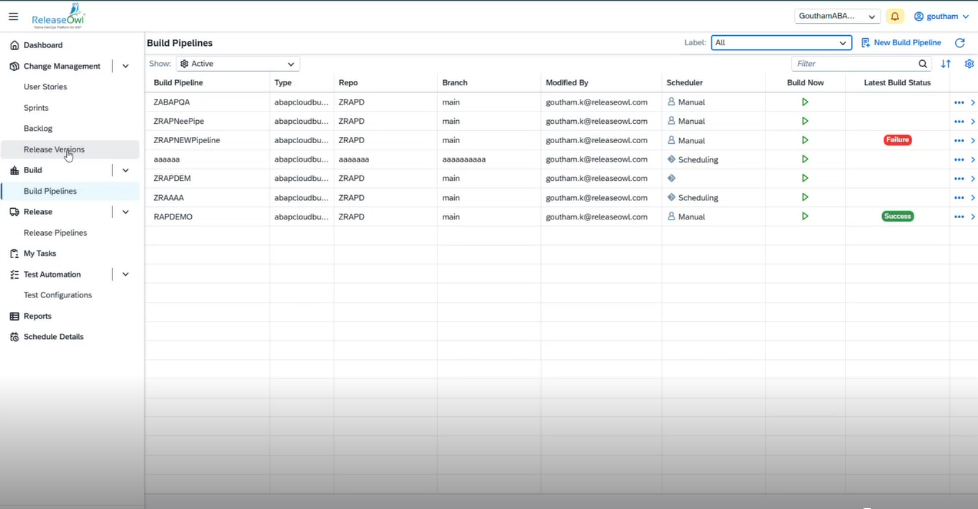
Task: Open more options for ZRAPNEWPipeline row
Action: tap(959, 140)
